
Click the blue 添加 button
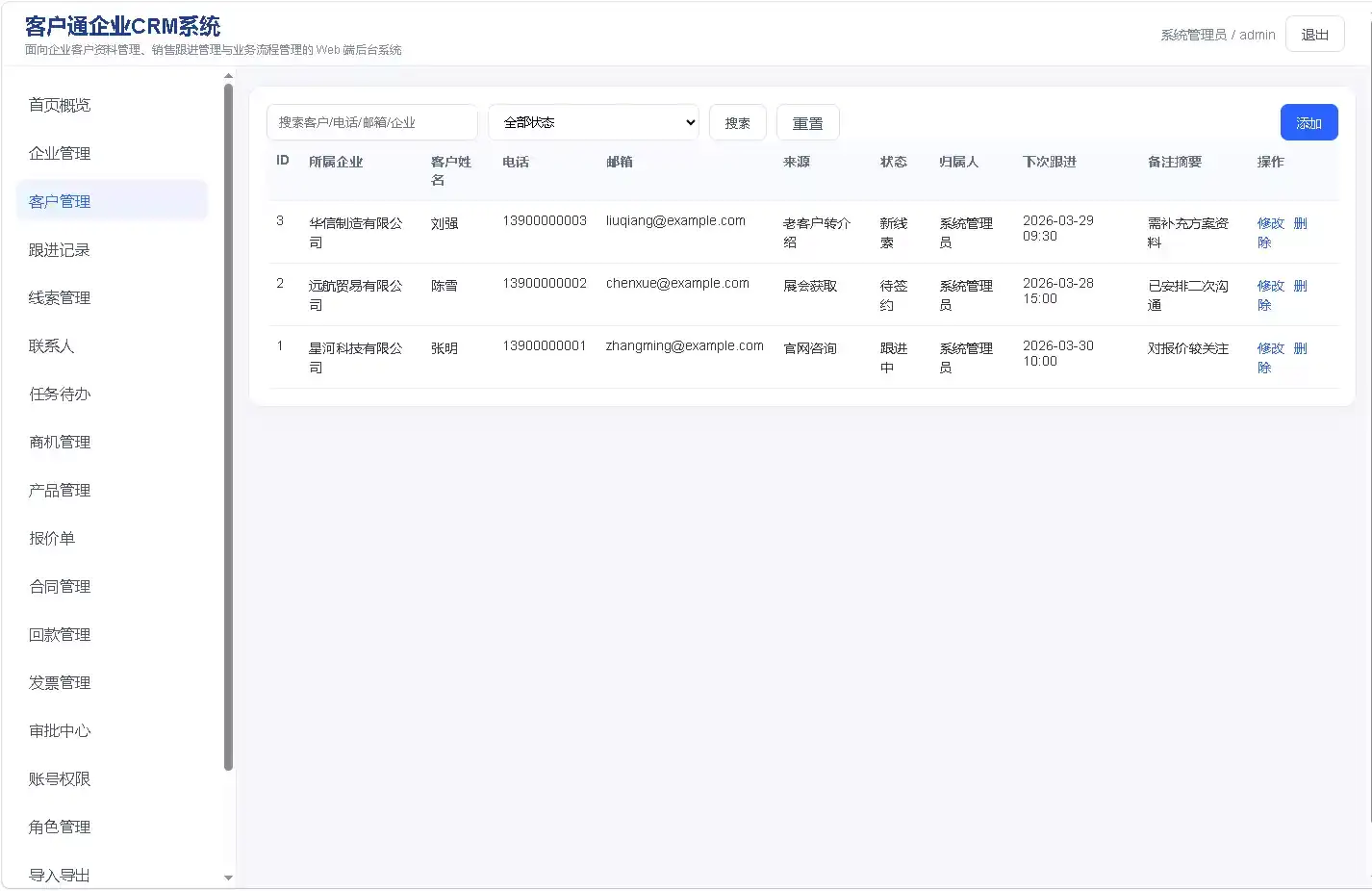point(1308,122)
